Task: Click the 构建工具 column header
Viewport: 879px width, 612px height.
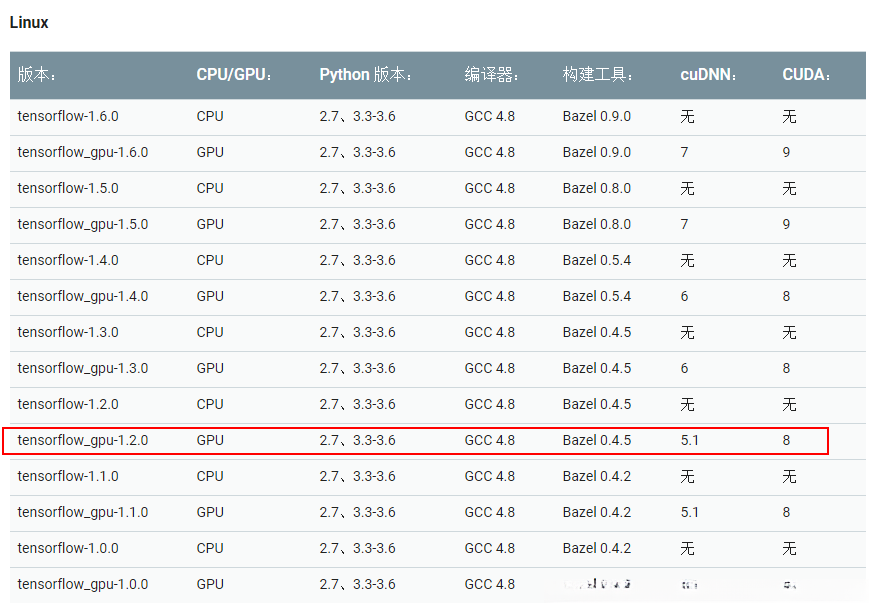Action: coord(599,75)
